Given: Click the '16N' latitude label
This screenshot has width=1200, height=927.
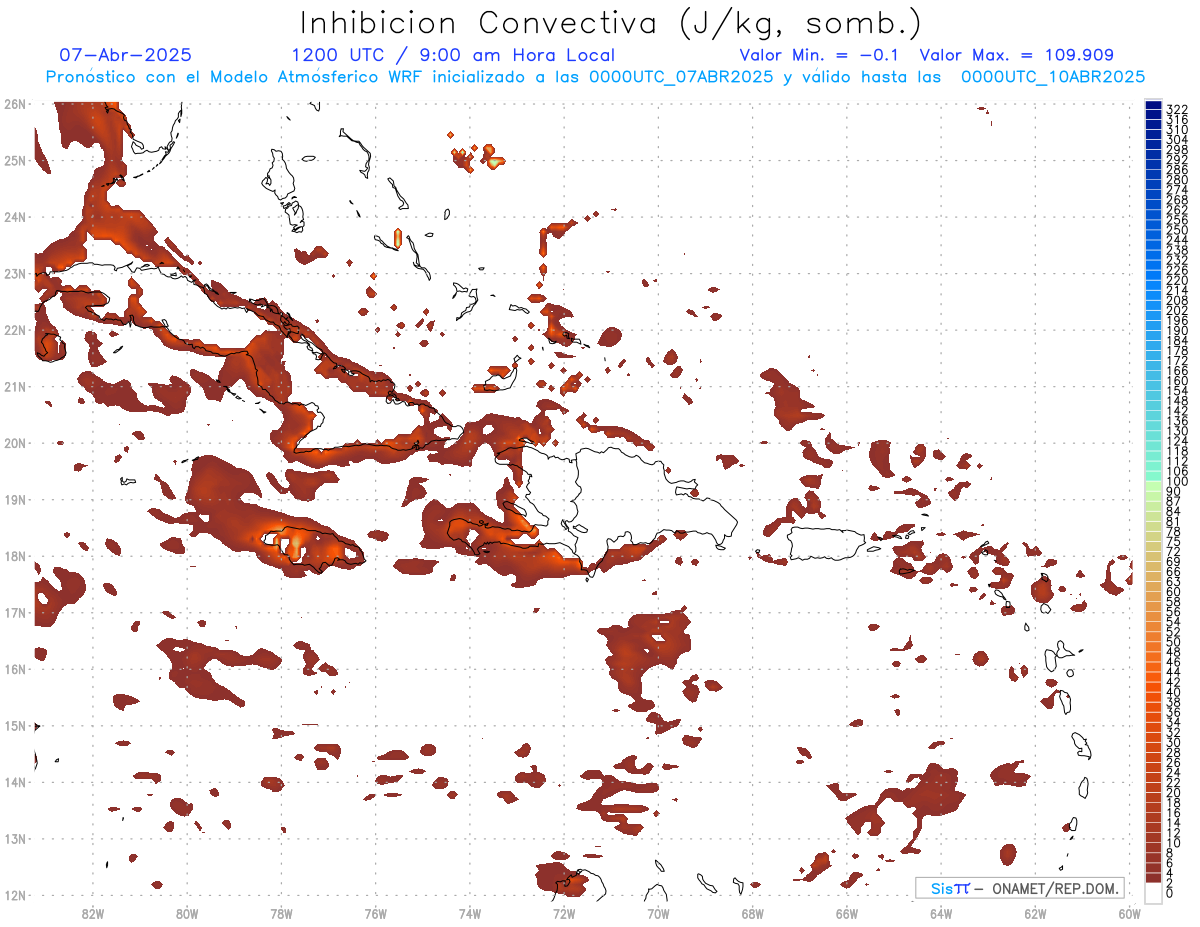Looking at the screenshot, I should tap(15, 669).
